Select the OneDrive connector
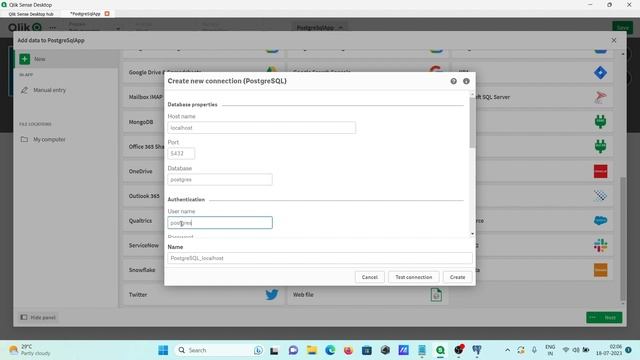Screen dimensions: 640x360 click(140, 171)
